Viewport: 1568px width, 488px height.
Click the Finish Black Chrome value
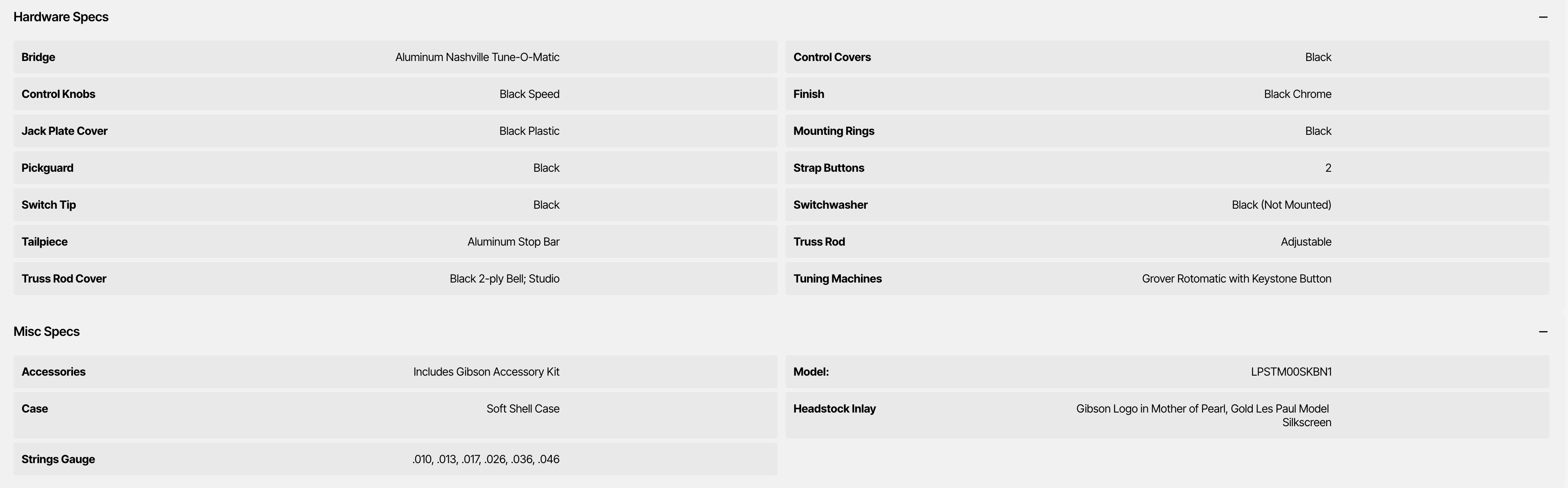click(1297, 94)
